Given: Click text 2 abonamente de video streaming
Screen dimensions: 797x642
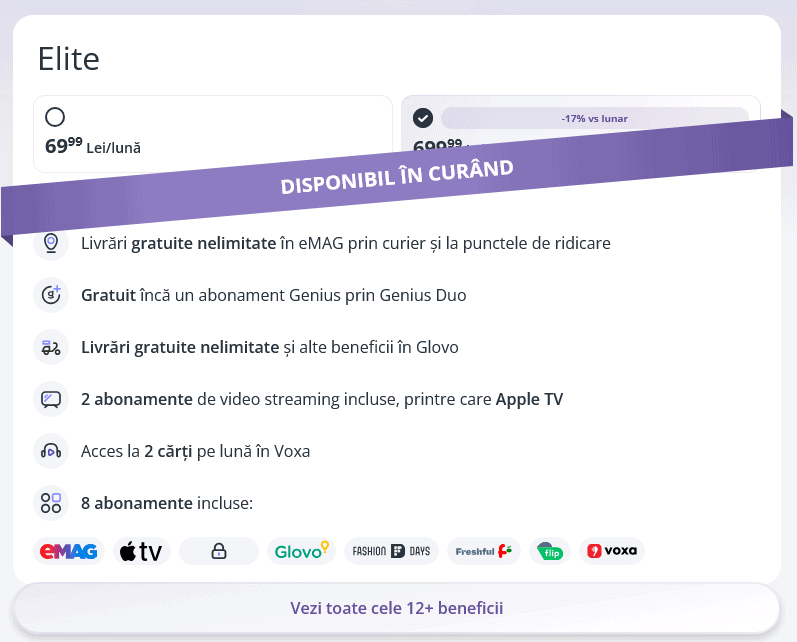Looking at the screenshot, I should click(x=322, y=400).
